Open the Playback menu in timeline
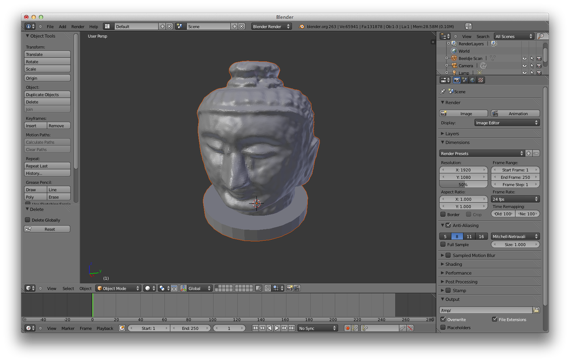Viewport: 570px width, 362px height. 105,328
